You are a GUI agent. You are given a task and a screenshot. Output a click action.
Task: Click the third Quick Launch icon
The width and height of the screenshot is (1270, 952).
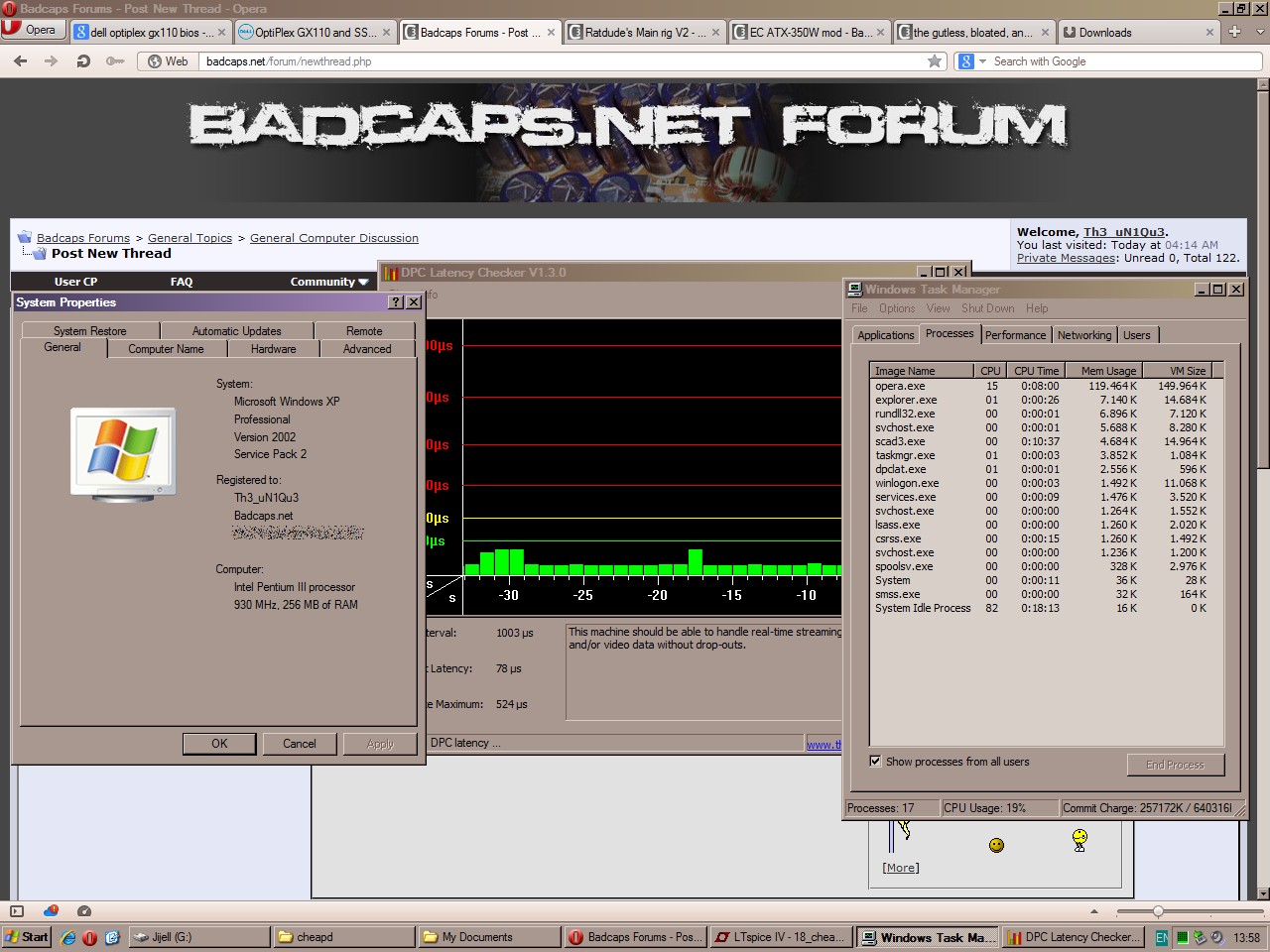click(x=112, y=937)
